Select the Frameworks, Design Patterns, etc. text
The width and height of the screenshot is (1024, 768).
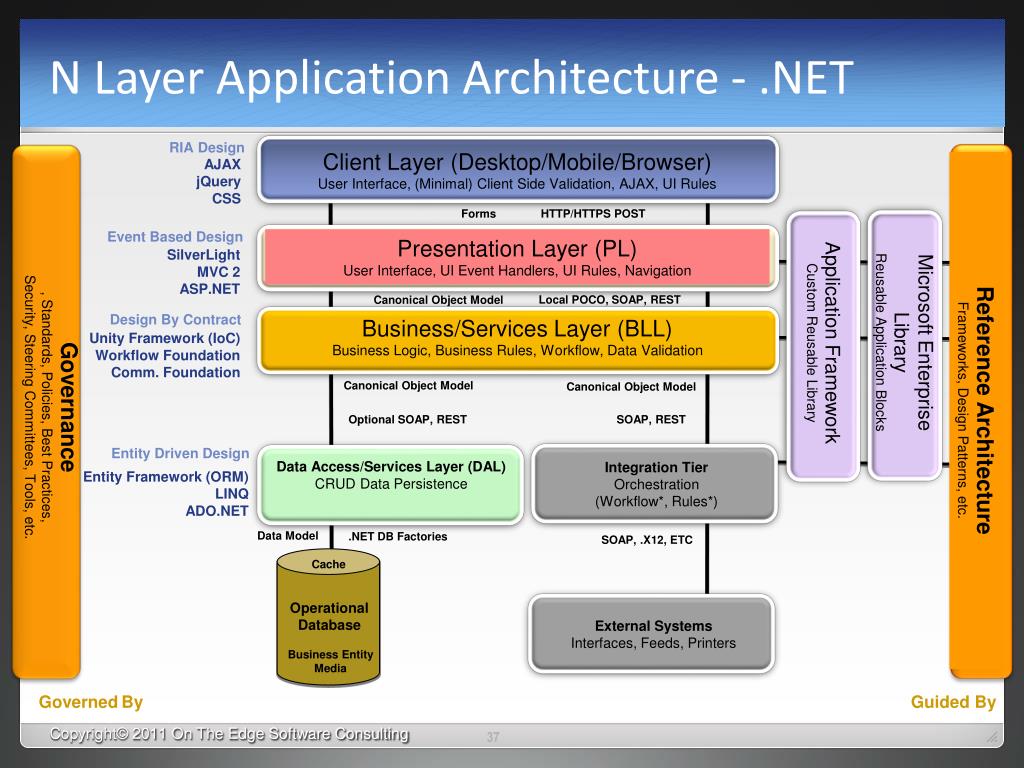962,409
